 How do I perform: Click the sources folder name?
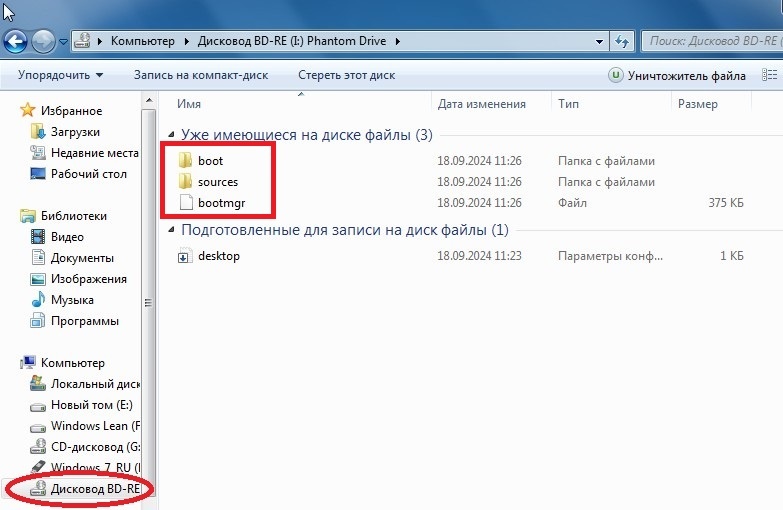[x=218, y=182]
